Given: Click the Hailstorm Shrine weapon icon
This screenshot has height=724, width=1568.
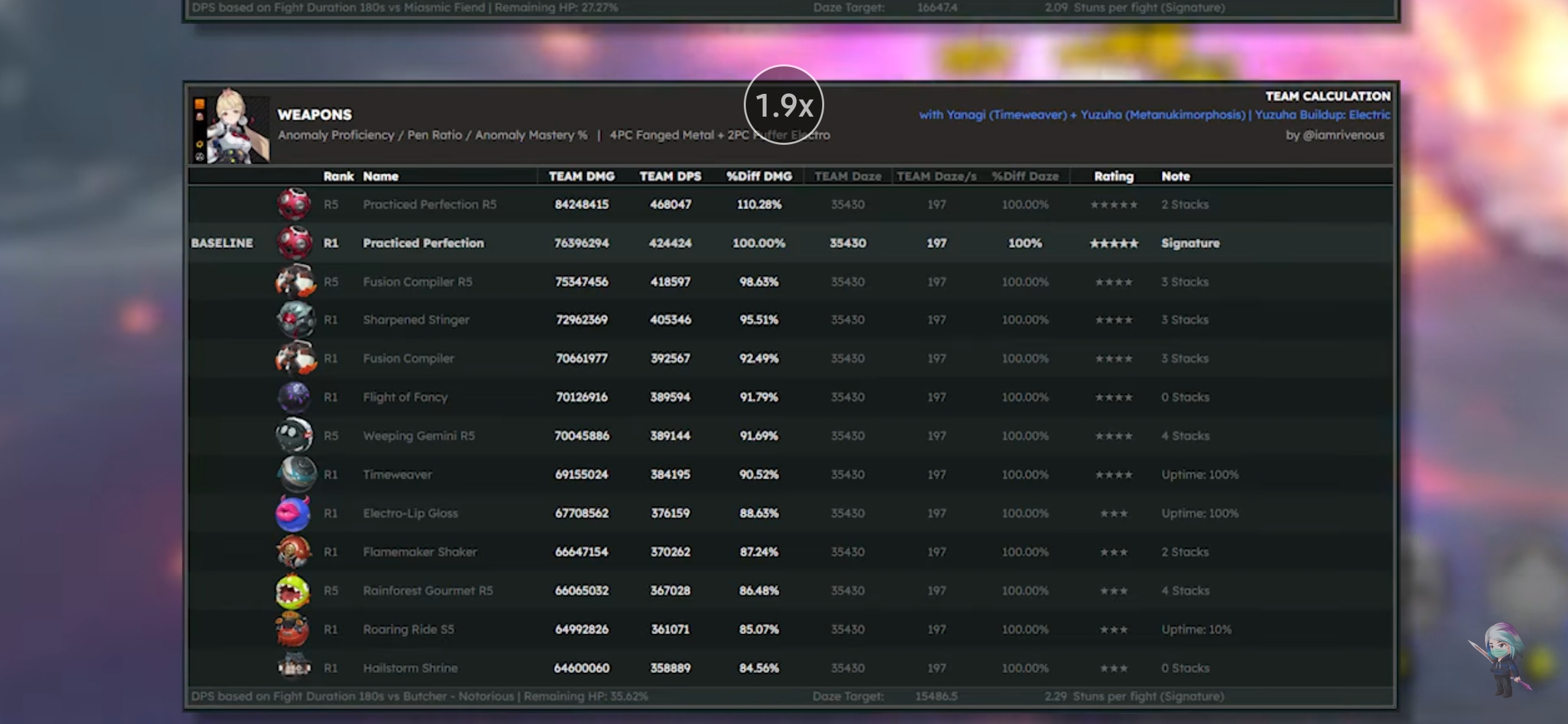Looking at the screenshot, I should tap(294, 667).
